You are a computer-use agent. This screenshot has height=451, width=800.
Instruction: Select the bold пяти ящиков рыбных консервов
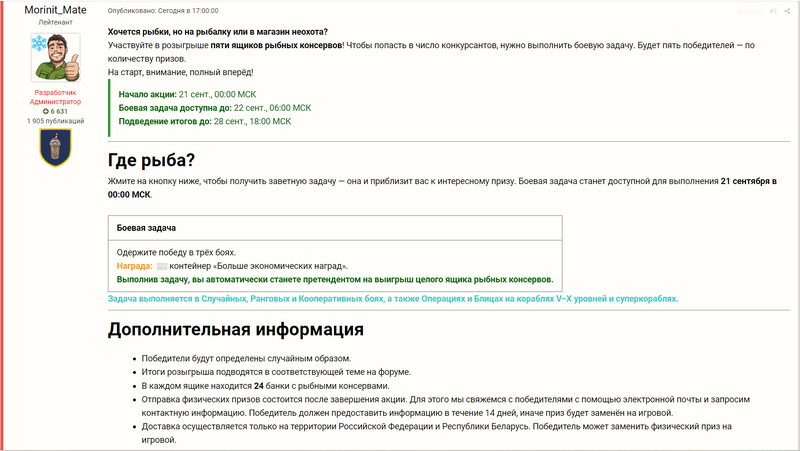[276, 45]
